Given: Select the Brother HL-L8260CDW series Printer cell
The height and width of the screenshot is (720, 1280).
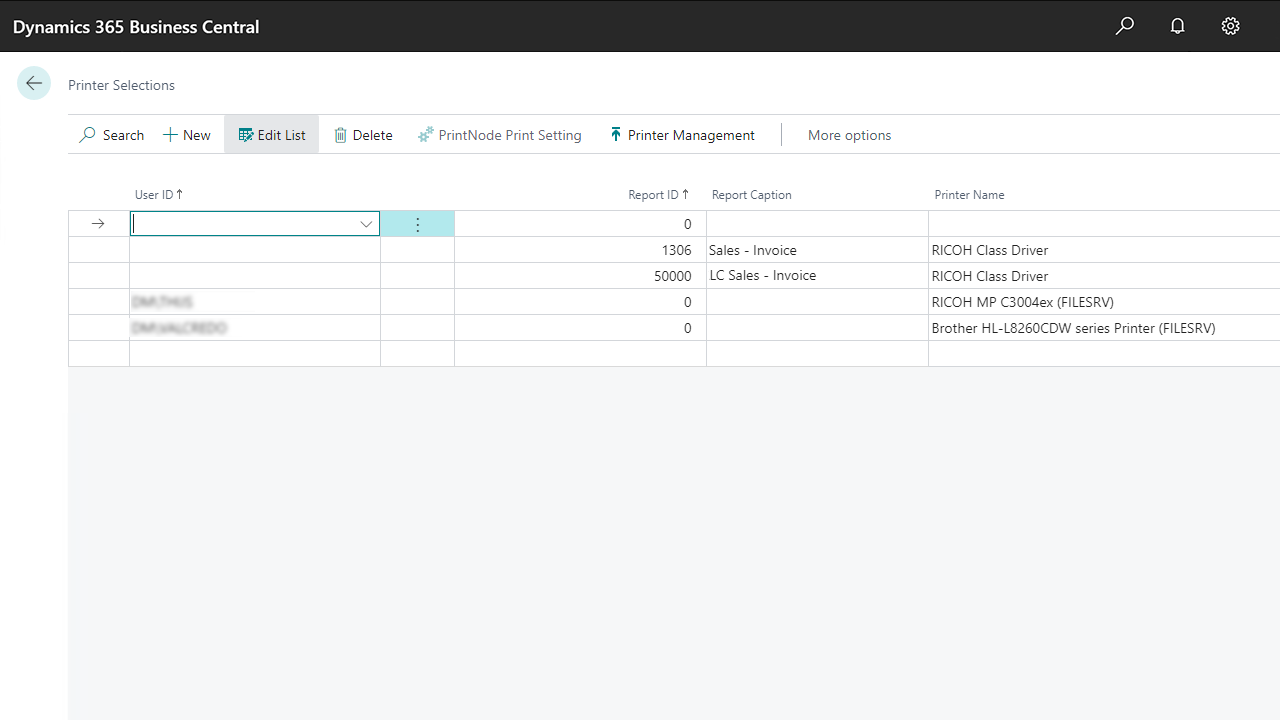Looking at the screenshot, I should click(1104, 328).
